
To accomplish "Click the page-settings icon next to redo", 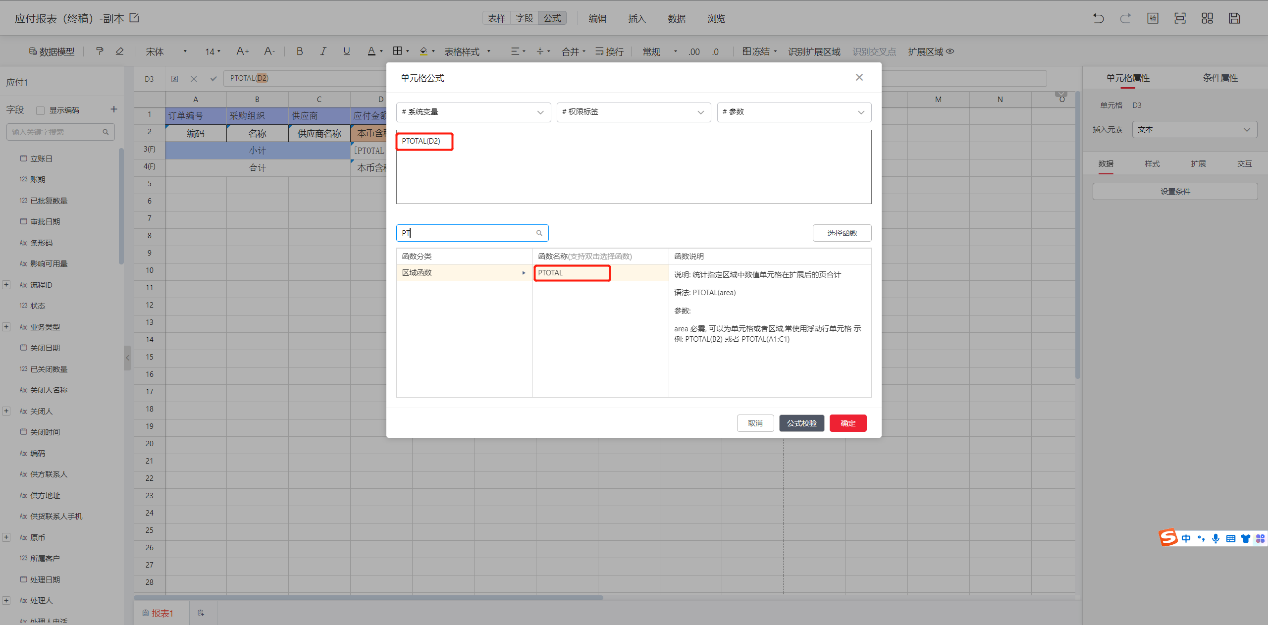I will click(x=1153, y=18).
